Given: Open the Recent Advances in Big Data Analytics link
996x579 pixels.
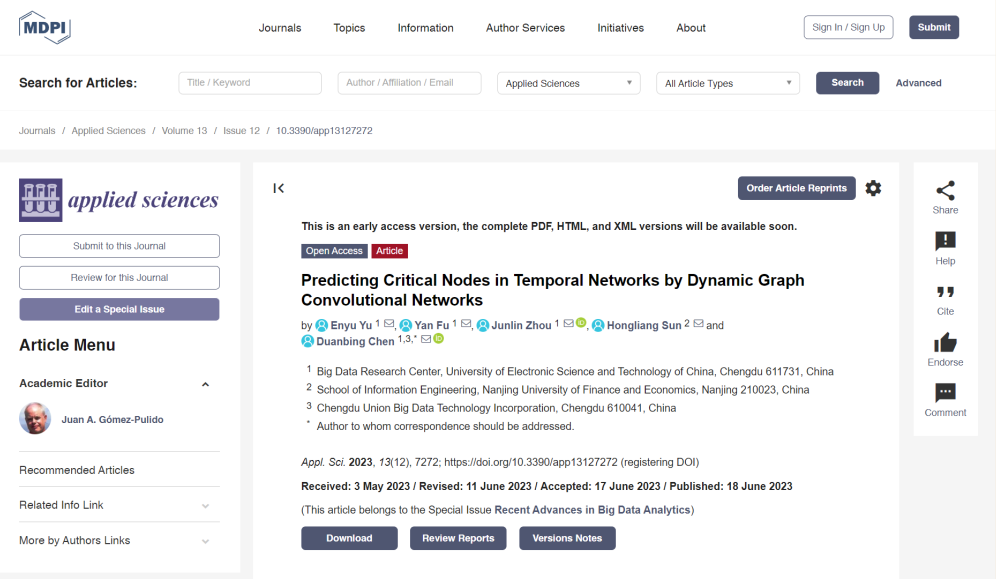Looking at the screenshot, I should click(592, 510).
